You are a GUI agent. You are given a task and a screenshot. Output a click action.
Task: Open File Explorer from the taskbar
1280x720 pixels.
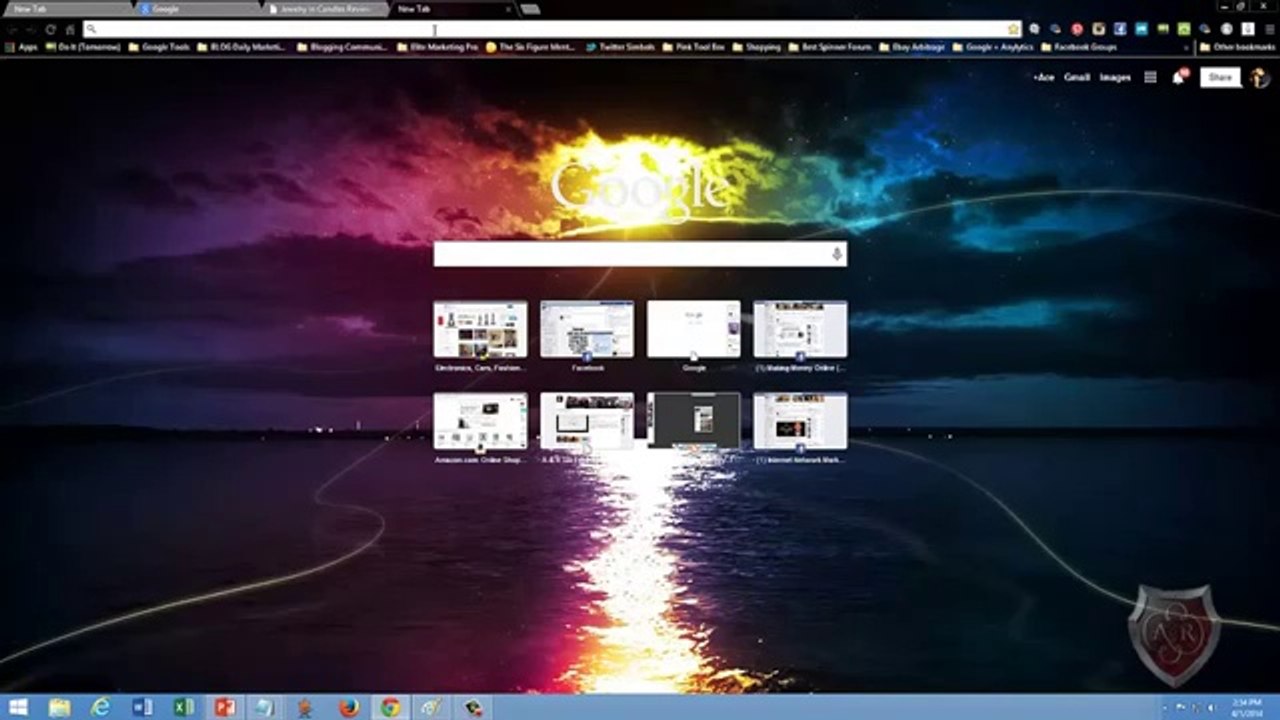tap(59, 707)
